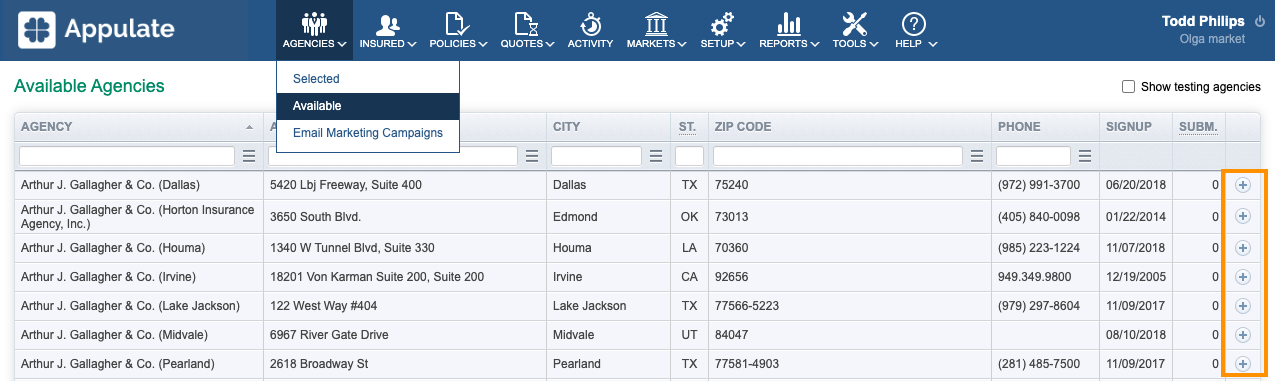Open Address column filter options
Viewport: 1275px width, 381px height.
click(x=532, y=156)
